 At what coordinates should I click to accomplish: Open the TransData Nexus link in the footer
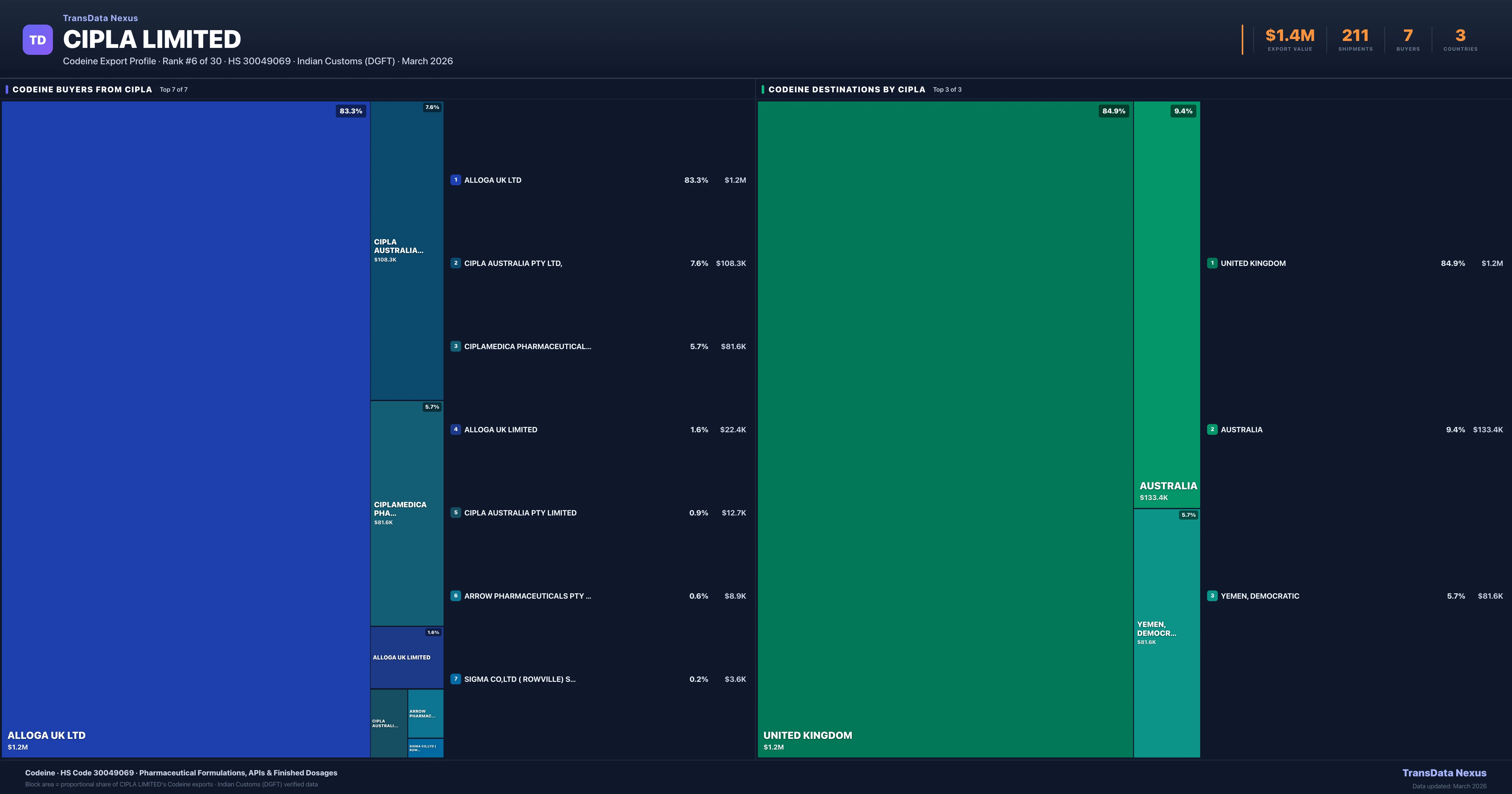pyautogui.click(x=1445, y=772)
